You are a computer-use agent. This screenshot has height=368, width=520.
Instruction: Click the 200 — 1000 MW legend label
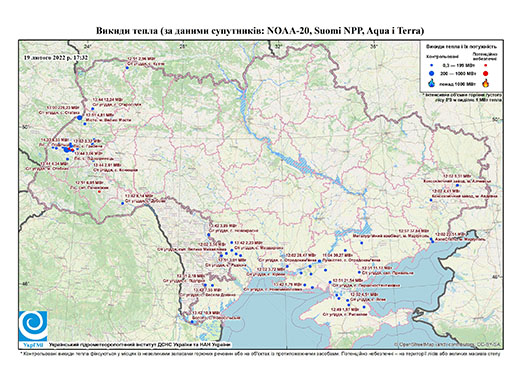(x=457, y=73)
